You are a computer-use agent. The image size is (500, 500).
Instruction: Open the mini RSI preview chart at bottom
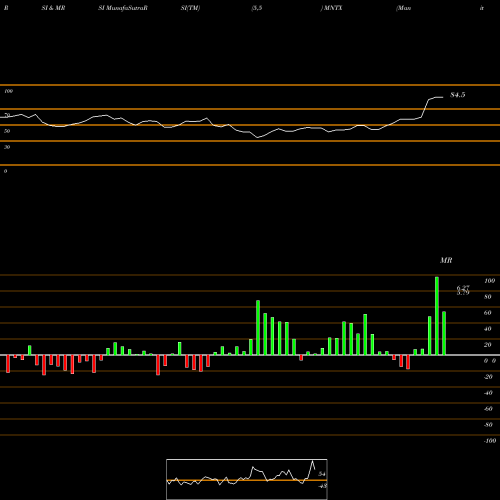coord(247,479)
